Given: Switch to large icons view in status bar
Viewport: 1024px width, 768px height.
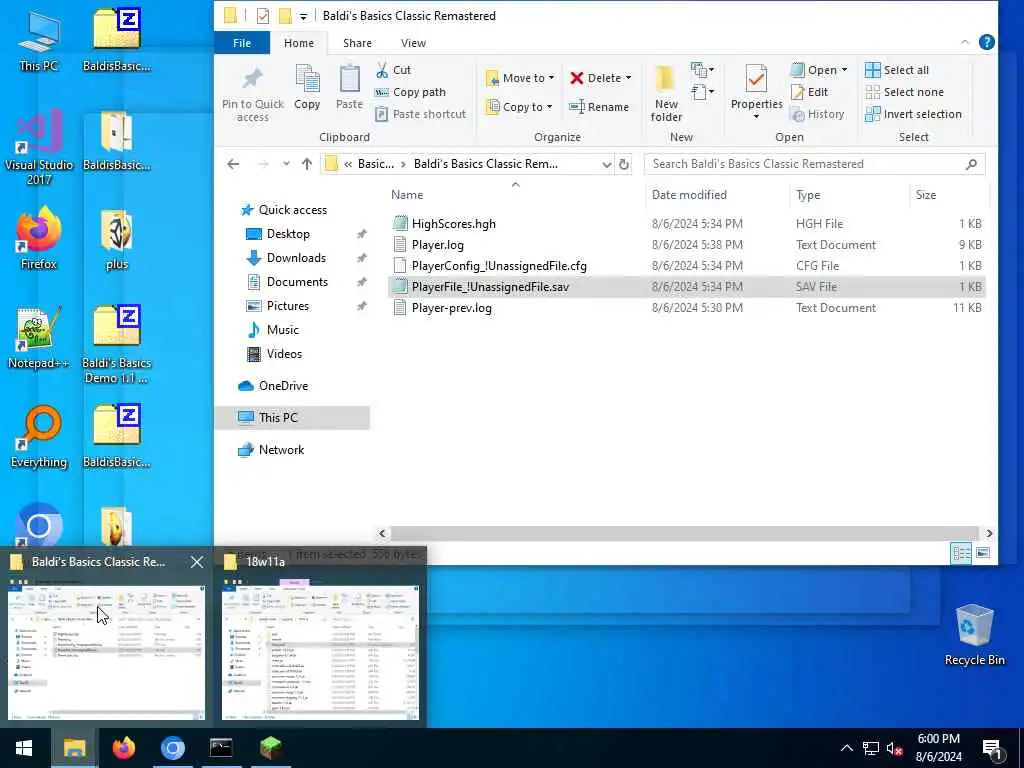Looking at the screenshot, I should coord(983,554).
